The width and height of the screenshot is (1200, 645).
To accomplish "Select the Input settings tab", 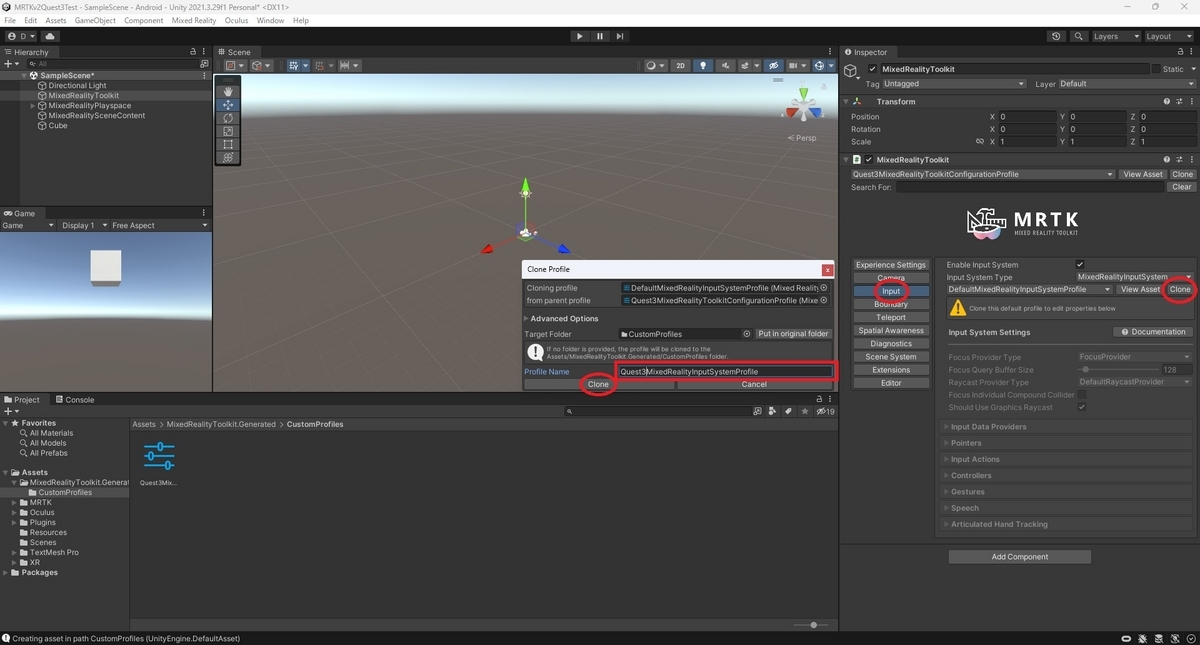I will (891, 291).
